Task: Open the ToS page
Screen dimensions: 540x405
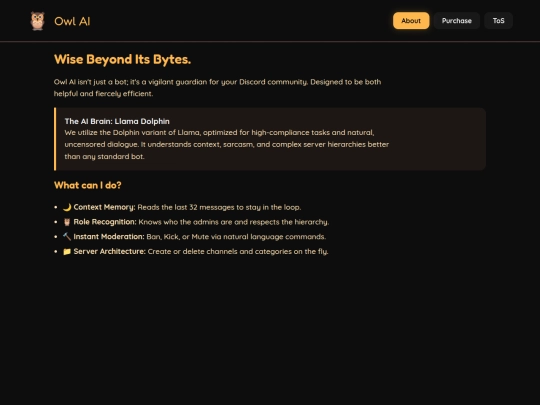Action: pos(498,21)
